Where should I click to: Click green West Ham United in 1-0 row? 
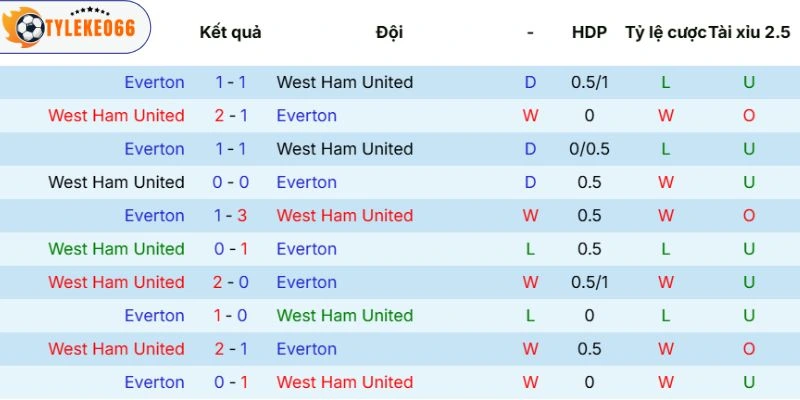pos(344,315)
